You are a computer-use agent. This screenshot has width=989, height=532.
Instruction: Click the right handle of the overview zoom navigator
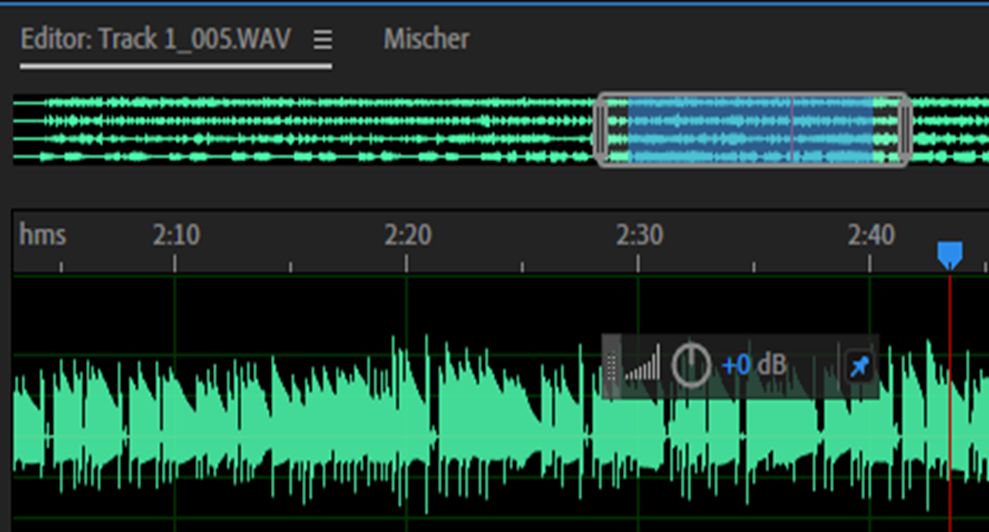(x=904, y=129)
